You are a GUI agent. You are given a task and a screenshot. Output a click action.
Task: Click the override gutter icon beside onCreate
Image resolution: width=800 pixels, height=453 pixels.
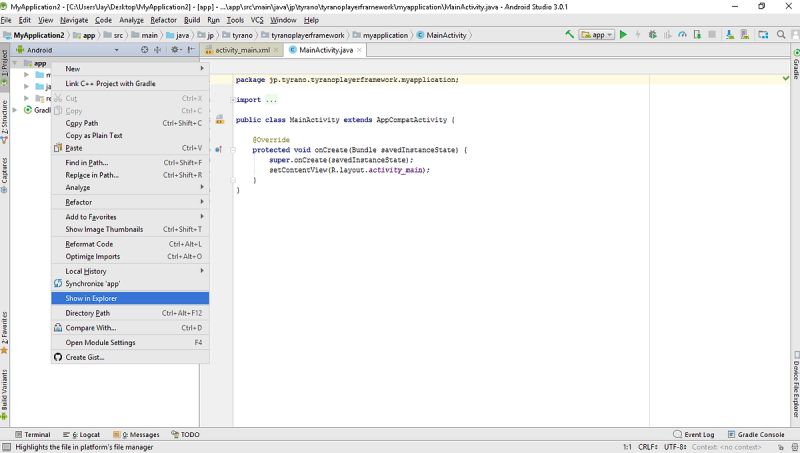[x=218, y=149]
